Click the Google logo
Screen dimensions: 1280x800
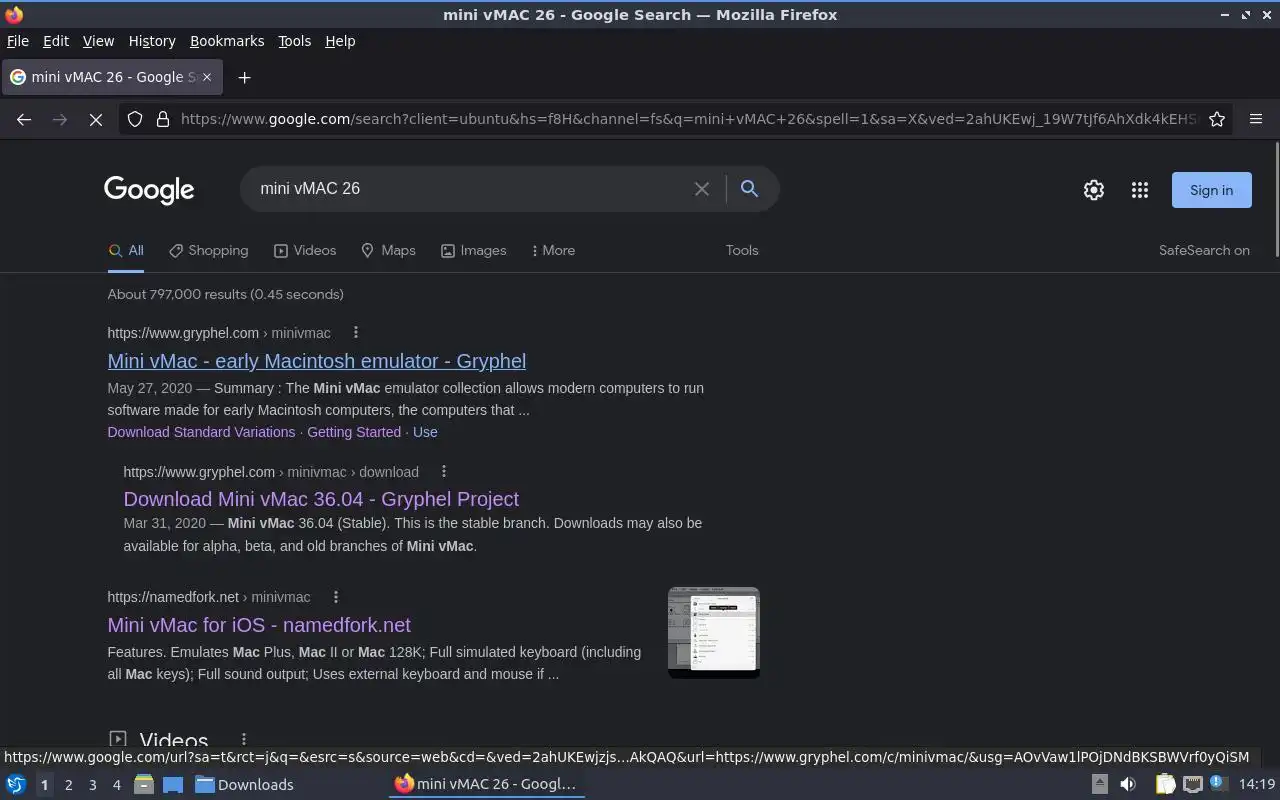149,190
